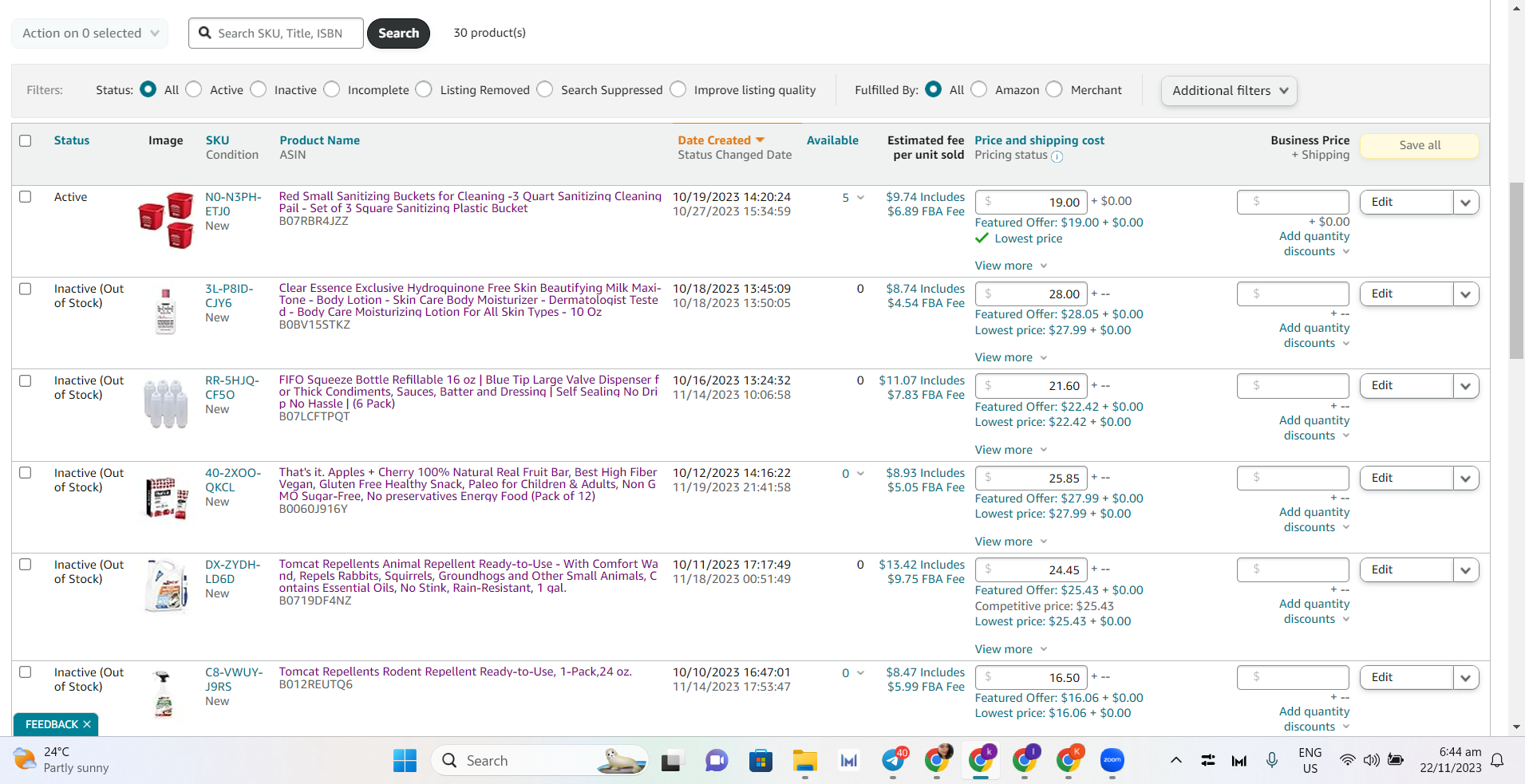Open the red sanitizing buckets product image

point(166,220)
